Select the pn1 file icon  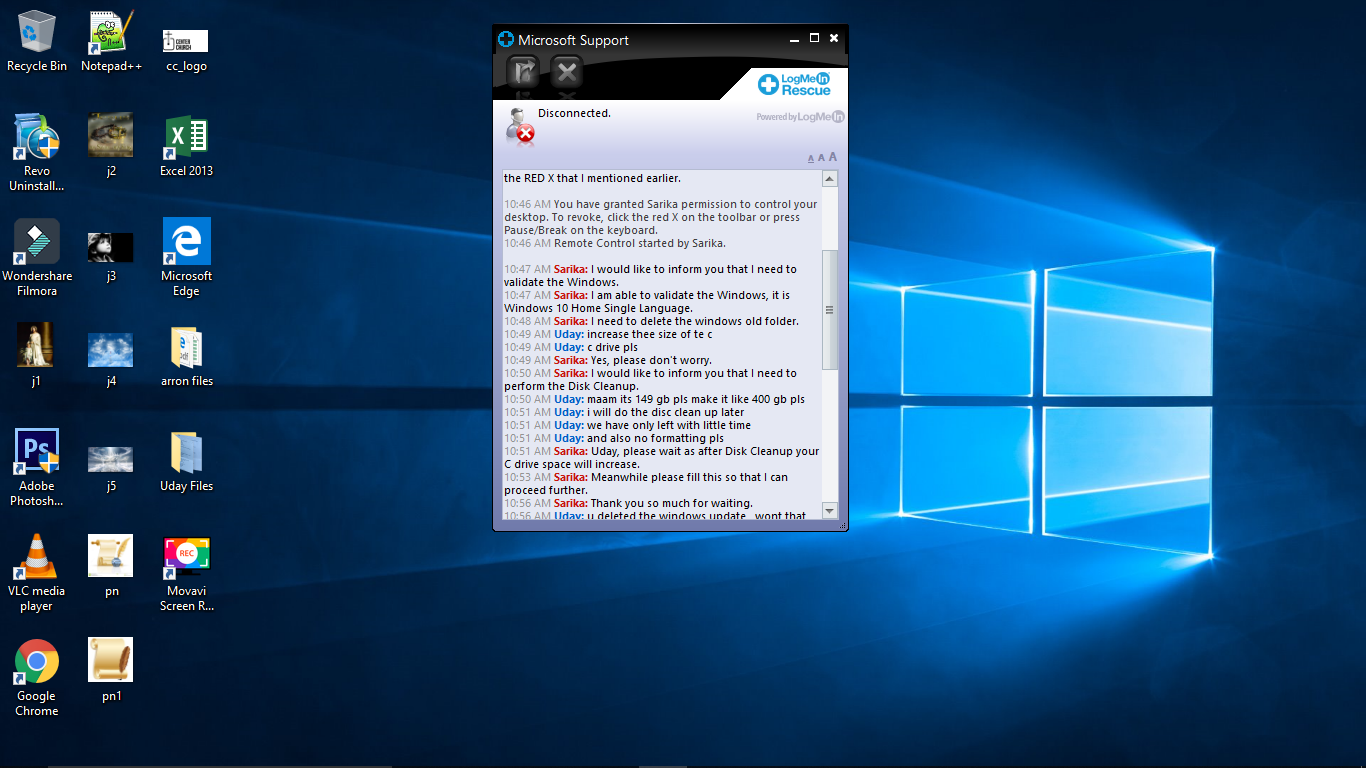pos(111,670)
